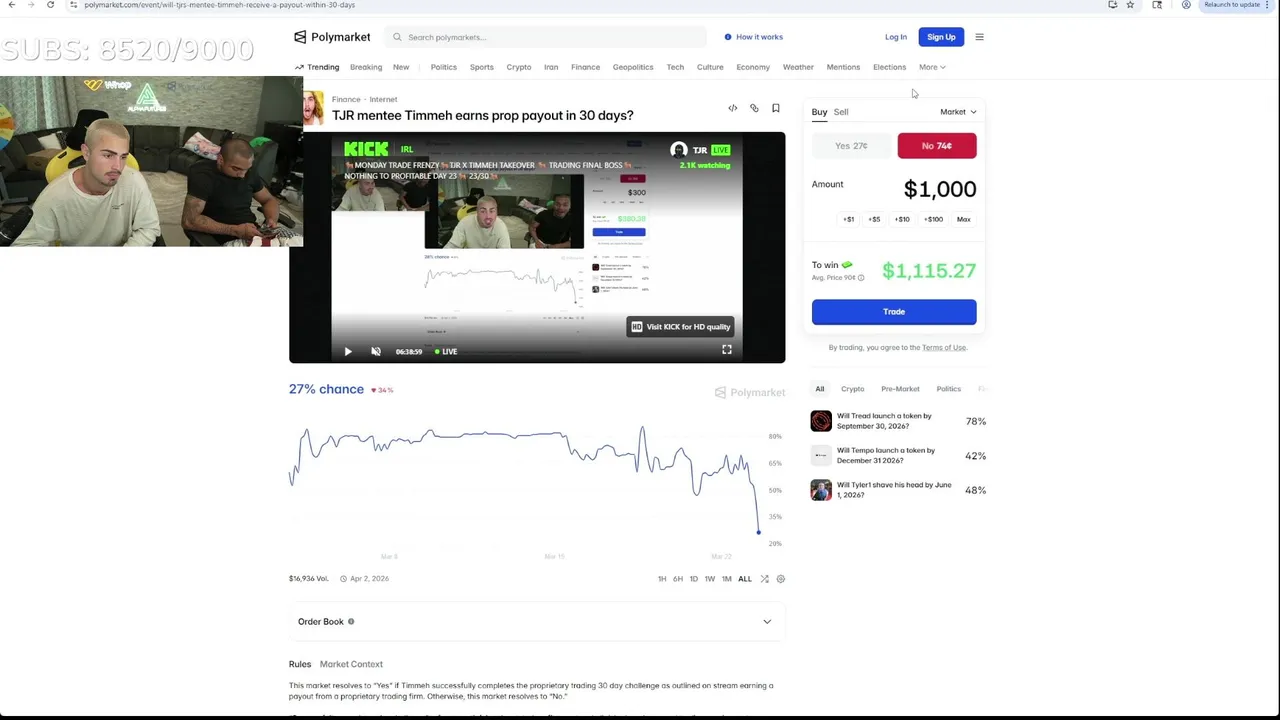The height and width of the screenshot is (720, 1280).
Task: Set amount to Max
Action: [964, 219]
